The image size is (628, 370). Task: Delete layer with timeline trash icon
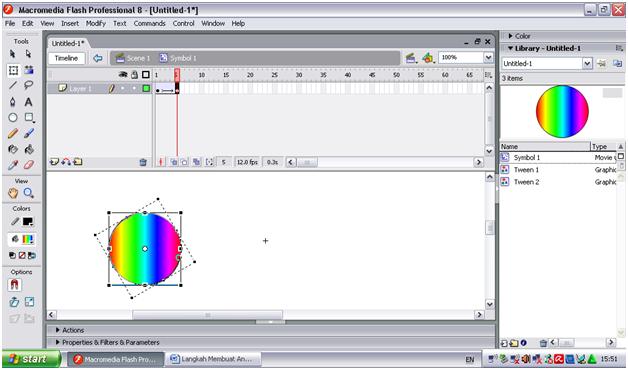(x=143, y=162)
